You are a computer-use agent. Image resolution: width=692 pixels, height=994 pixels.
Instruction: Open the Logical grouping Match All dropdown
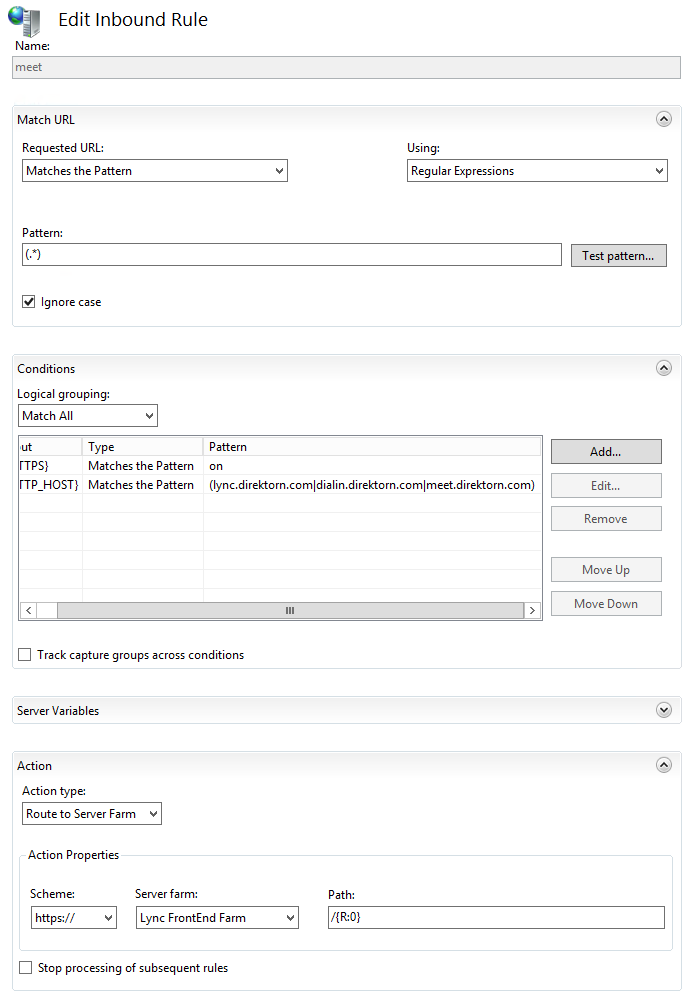pos(87,416)
